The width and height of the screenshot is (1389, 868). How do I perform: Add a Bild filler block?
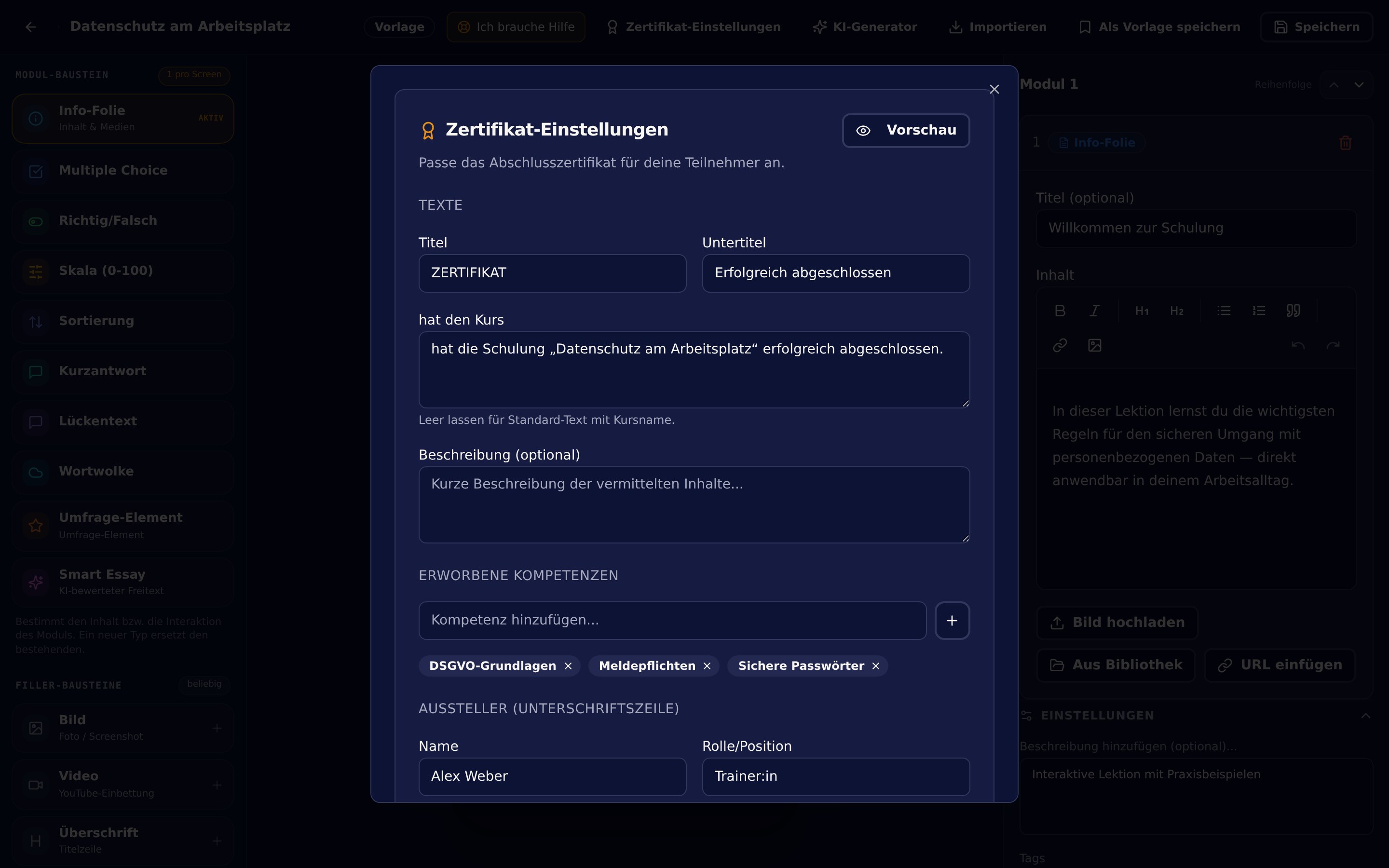(217, 728)
